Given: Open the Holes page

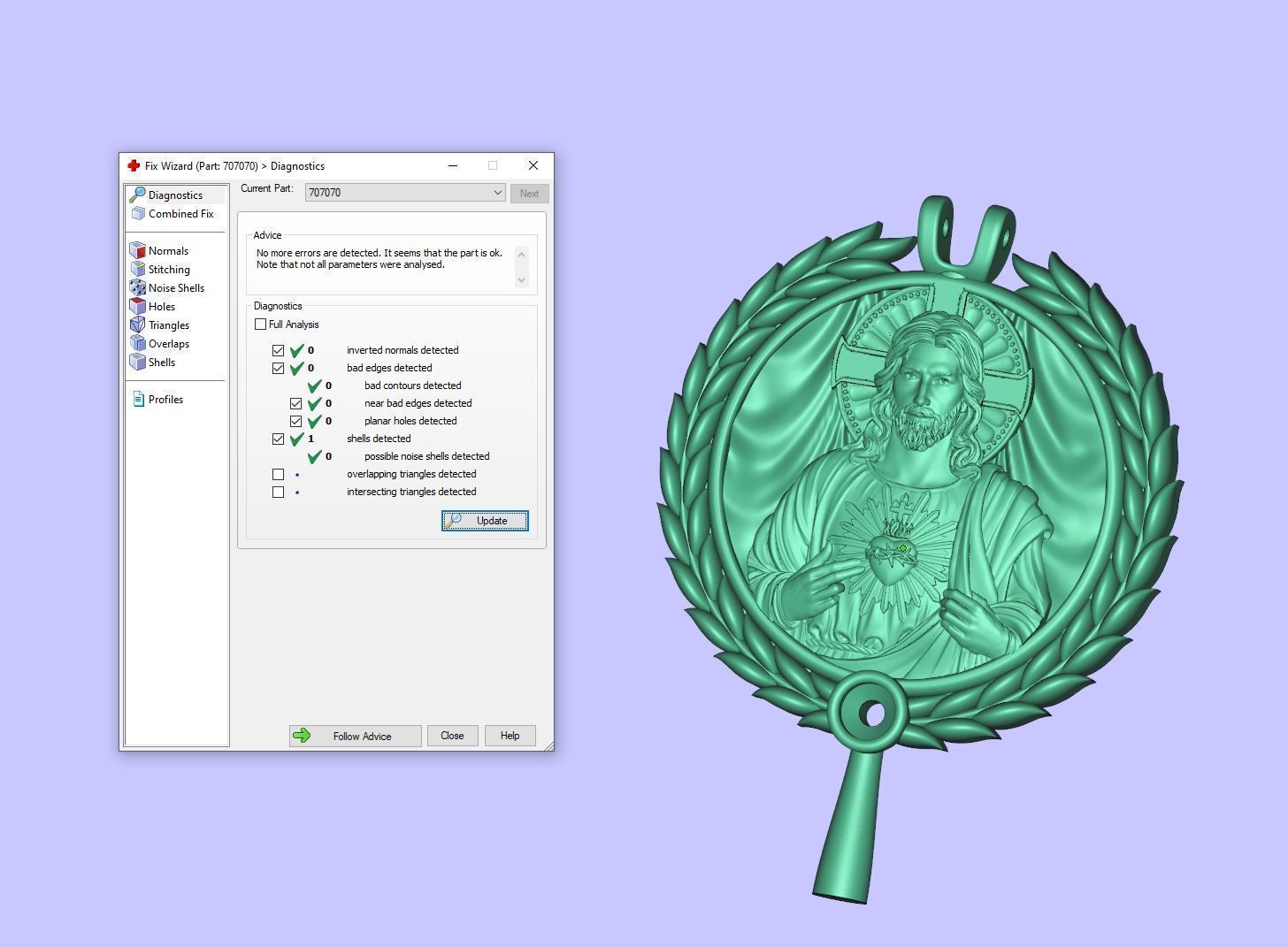Looking at the screenshot, I should click(162, 307).
